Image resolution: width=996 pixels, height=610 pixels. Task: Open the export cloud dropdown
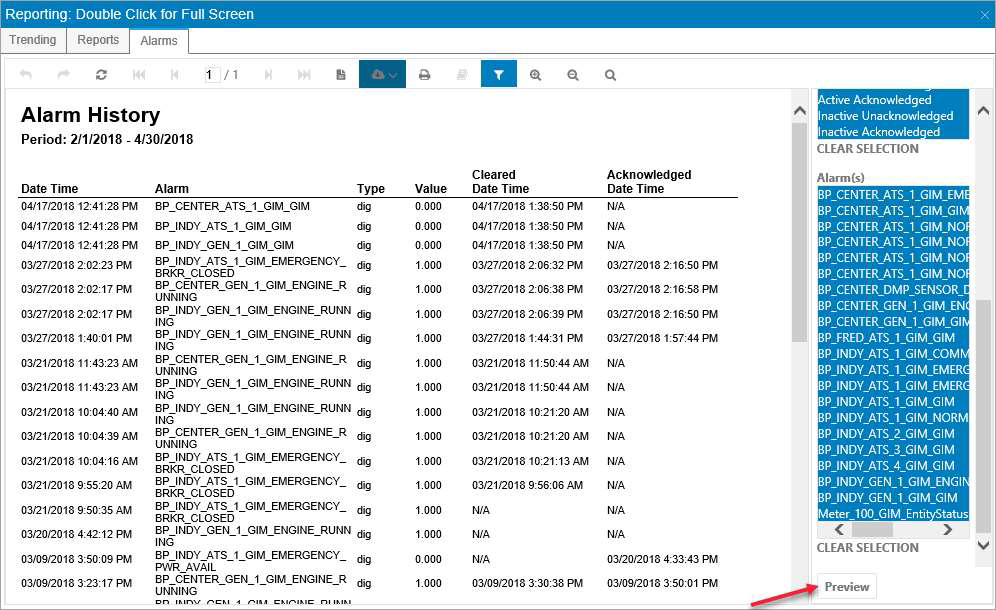pos(382,74)
